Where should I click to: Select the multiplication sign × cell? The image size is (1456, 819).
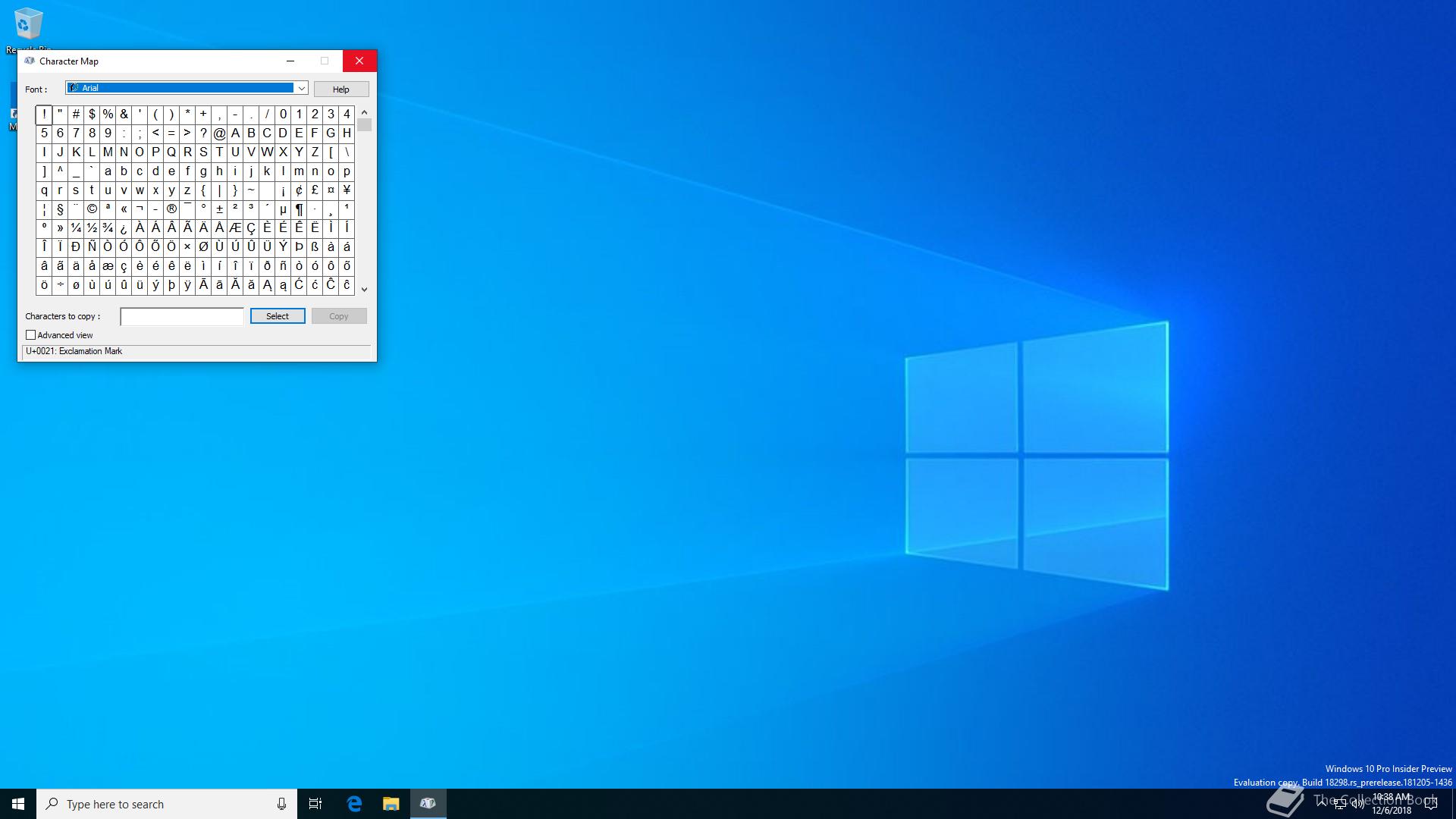pyautogui.click(x=187, y=247)
